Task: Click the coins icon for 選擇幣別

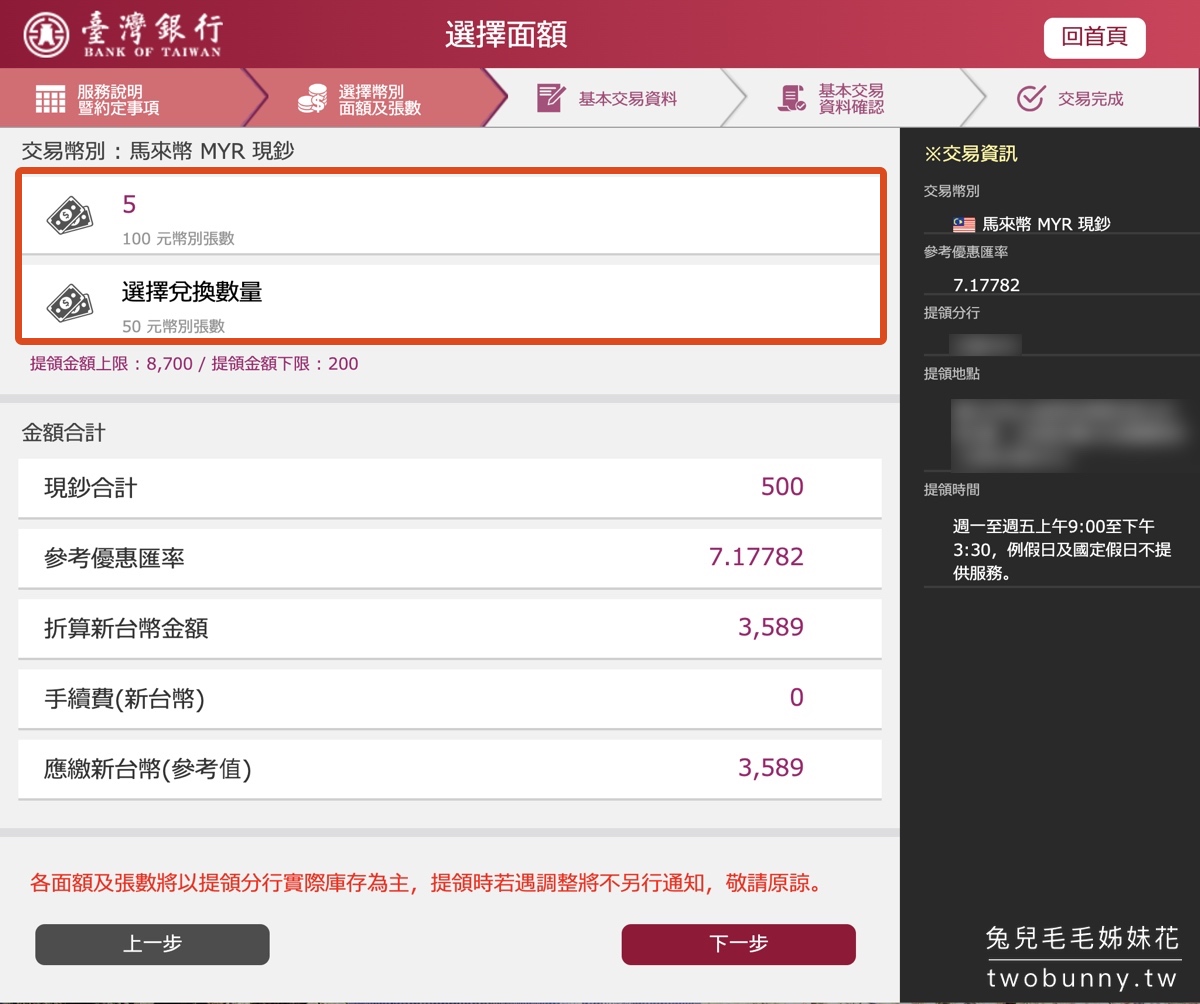Action: (312, 99)
